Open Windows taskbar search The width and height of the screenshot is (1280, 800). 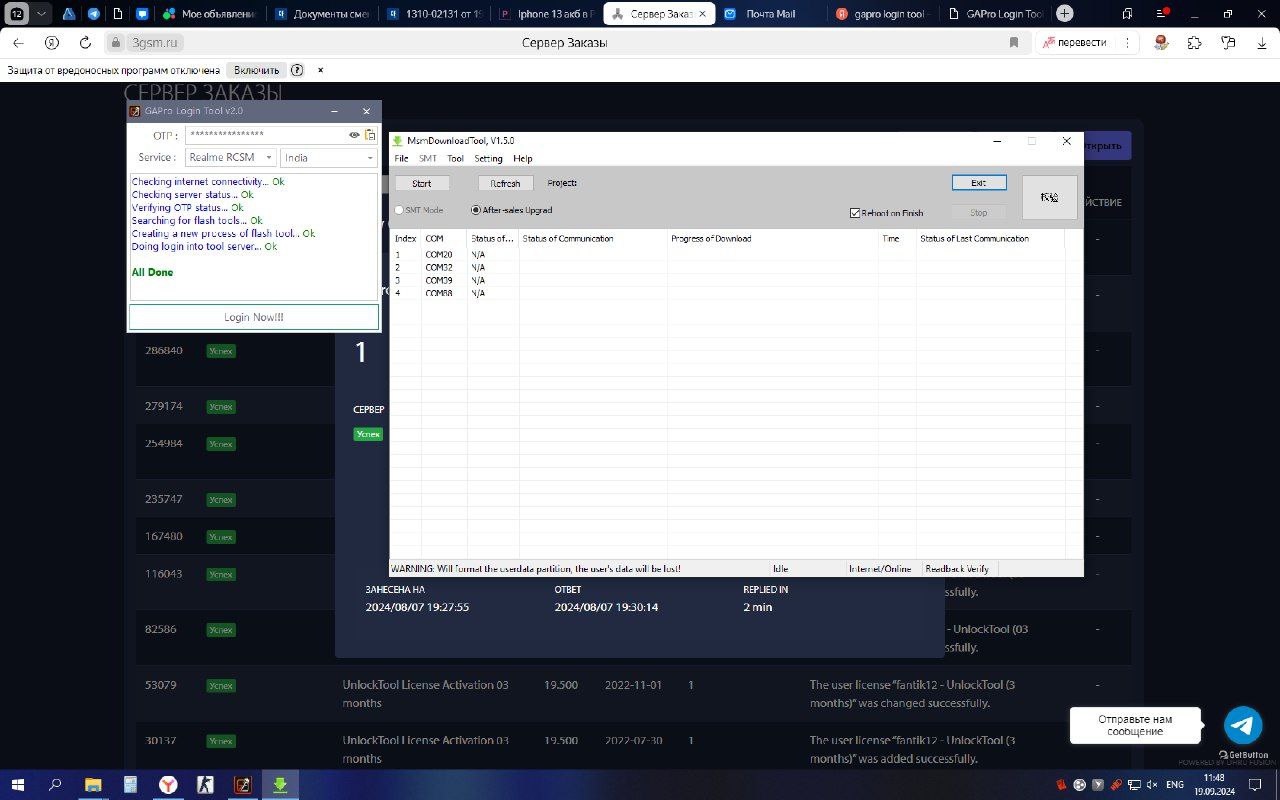click(55, 785)
